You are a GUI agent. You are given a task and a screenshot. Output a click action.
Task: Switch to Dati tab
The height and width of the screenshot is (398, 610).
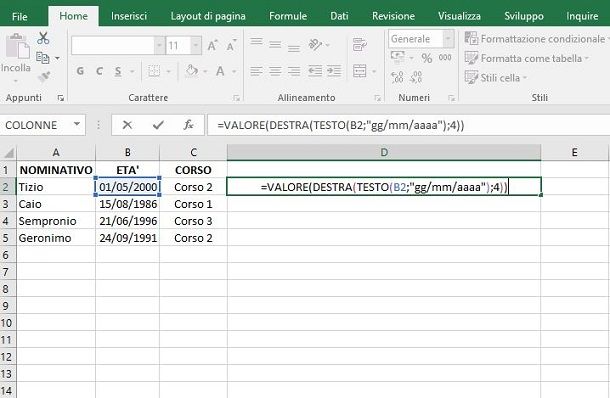(x=339, y=16)
